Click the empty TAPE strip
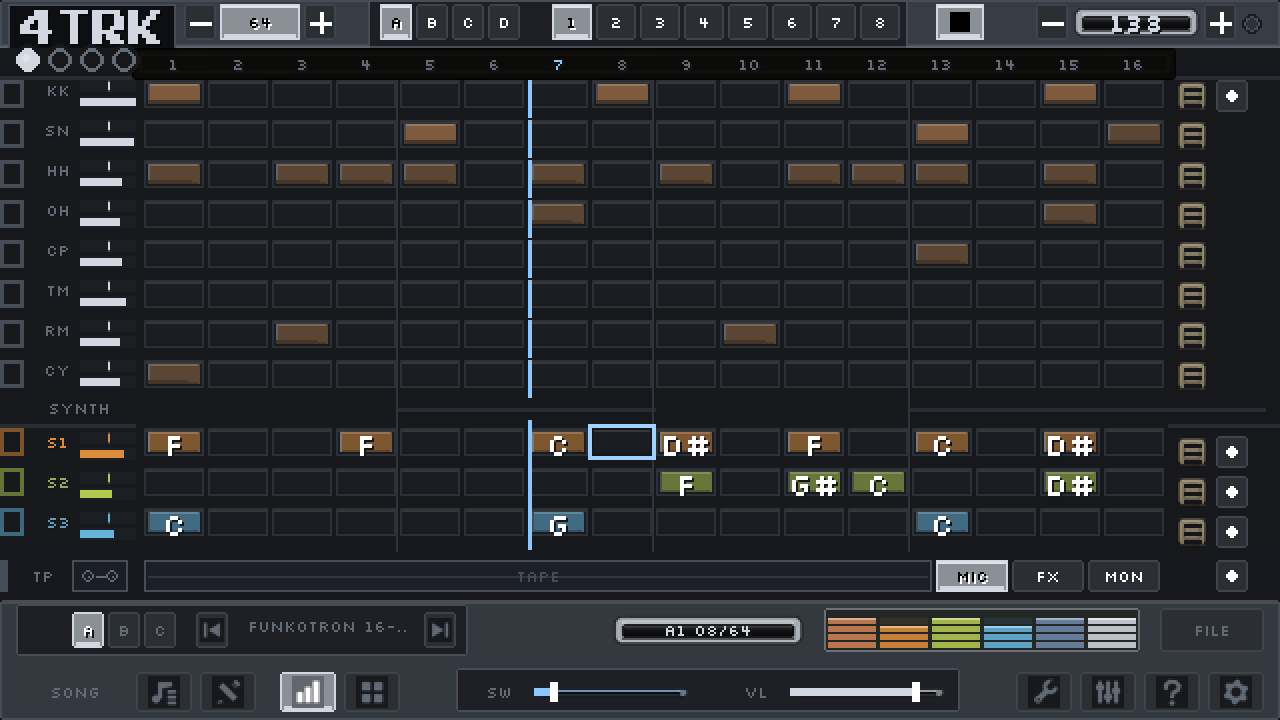 click(538, 577)
